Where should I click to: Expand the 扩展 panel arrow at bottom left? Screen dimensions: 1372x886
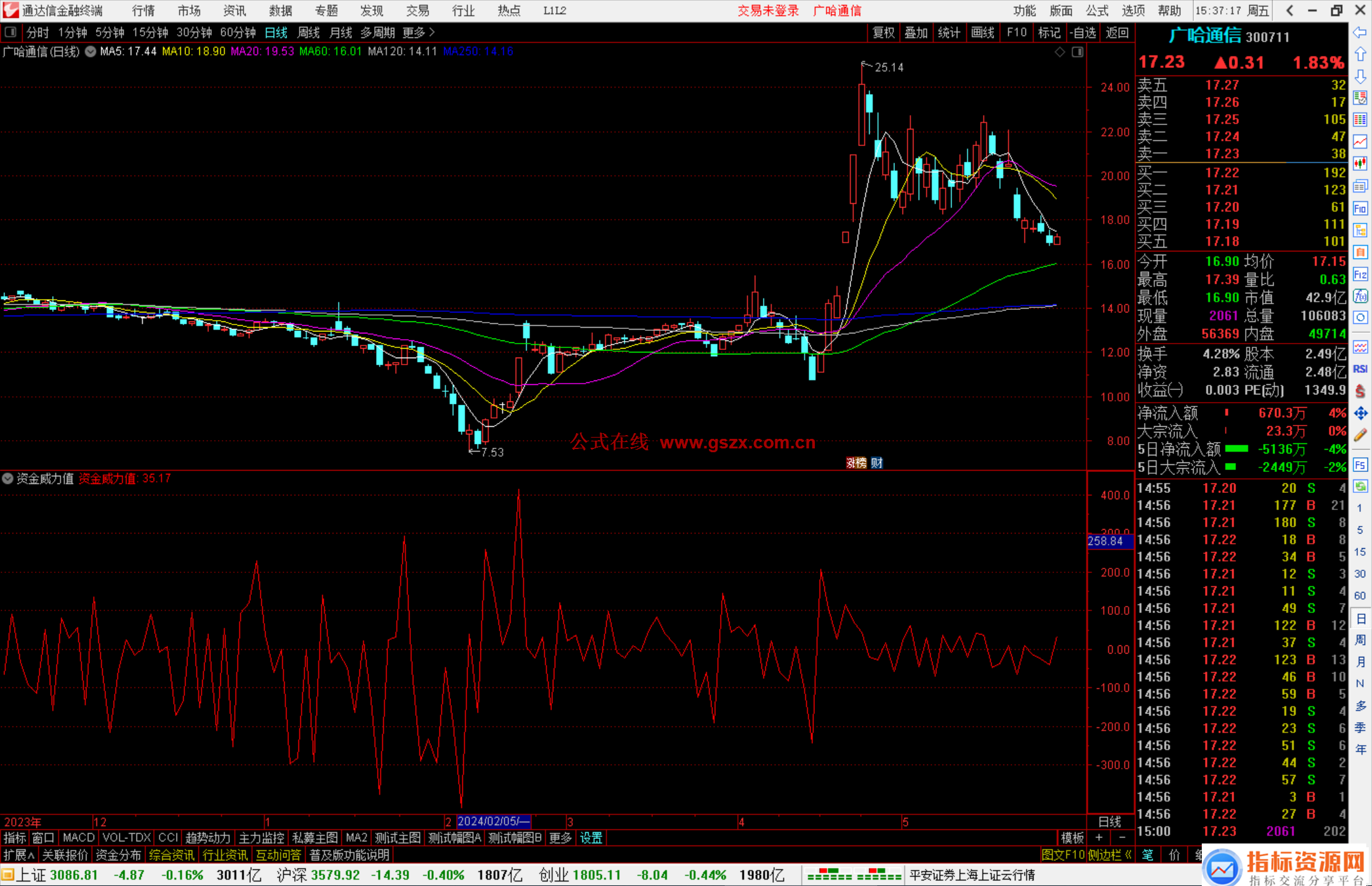click(19, 855)
